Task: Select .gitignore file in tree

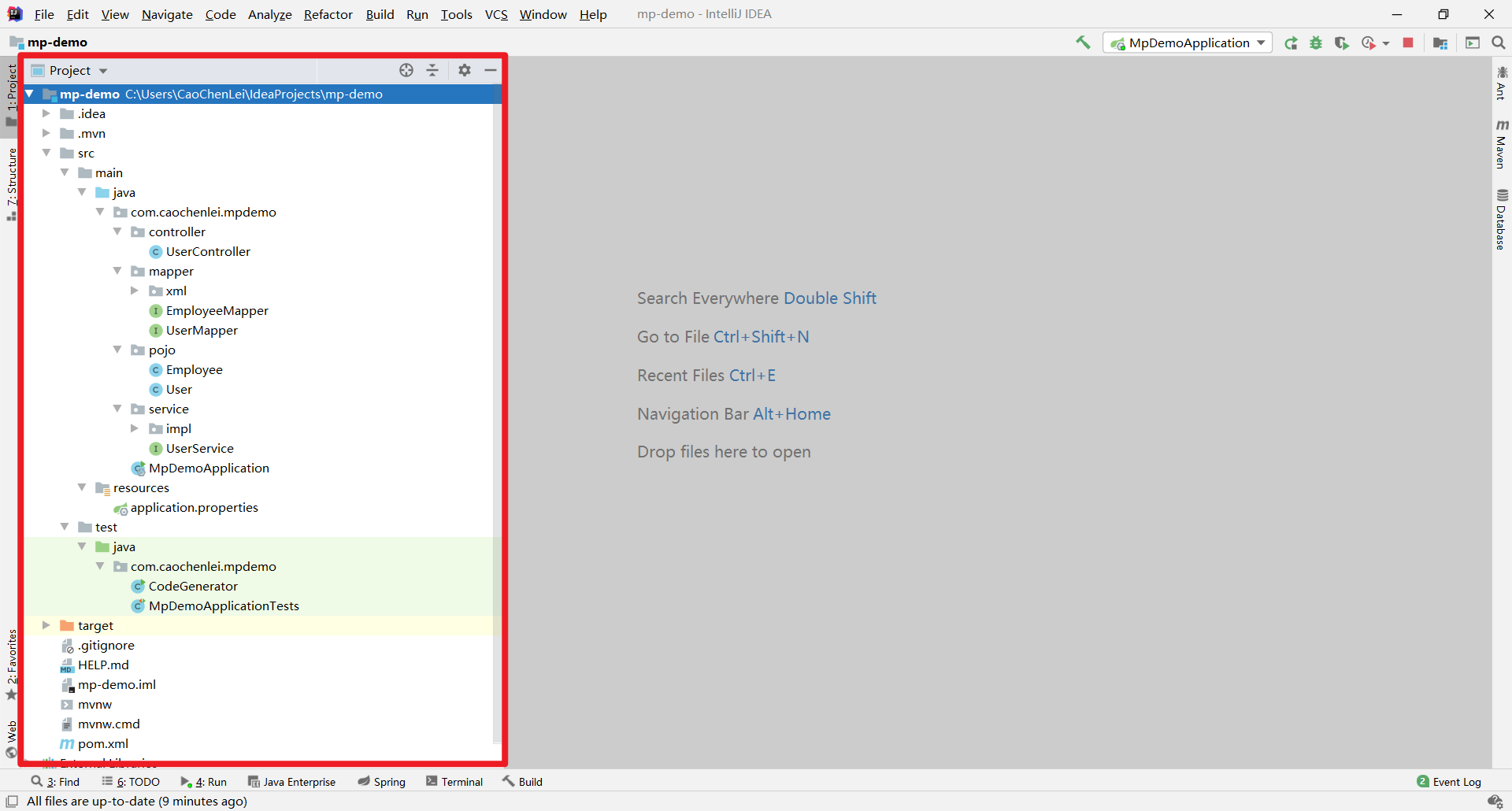Action: click(x=106, y=646)
